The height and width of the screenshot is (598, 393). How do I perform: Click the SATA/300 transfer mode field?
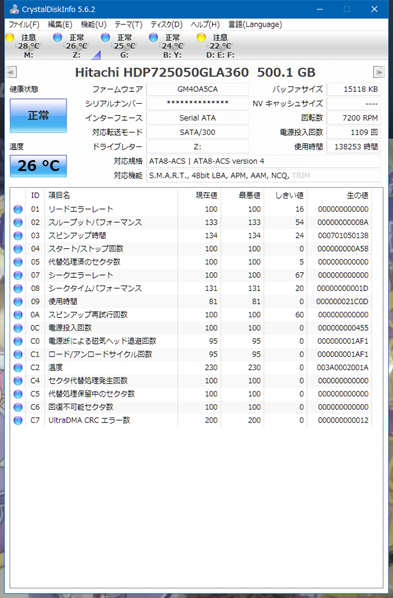tap(198, 132)
